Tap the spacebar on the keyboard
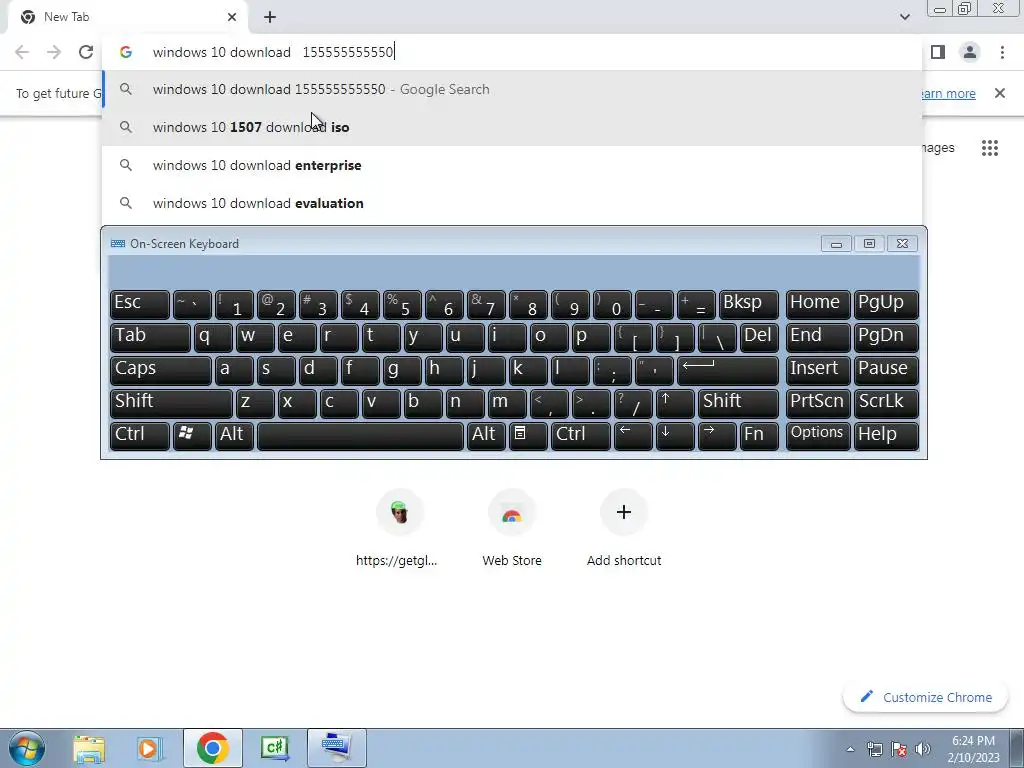 pyautogui.click(x=360, y=436)
